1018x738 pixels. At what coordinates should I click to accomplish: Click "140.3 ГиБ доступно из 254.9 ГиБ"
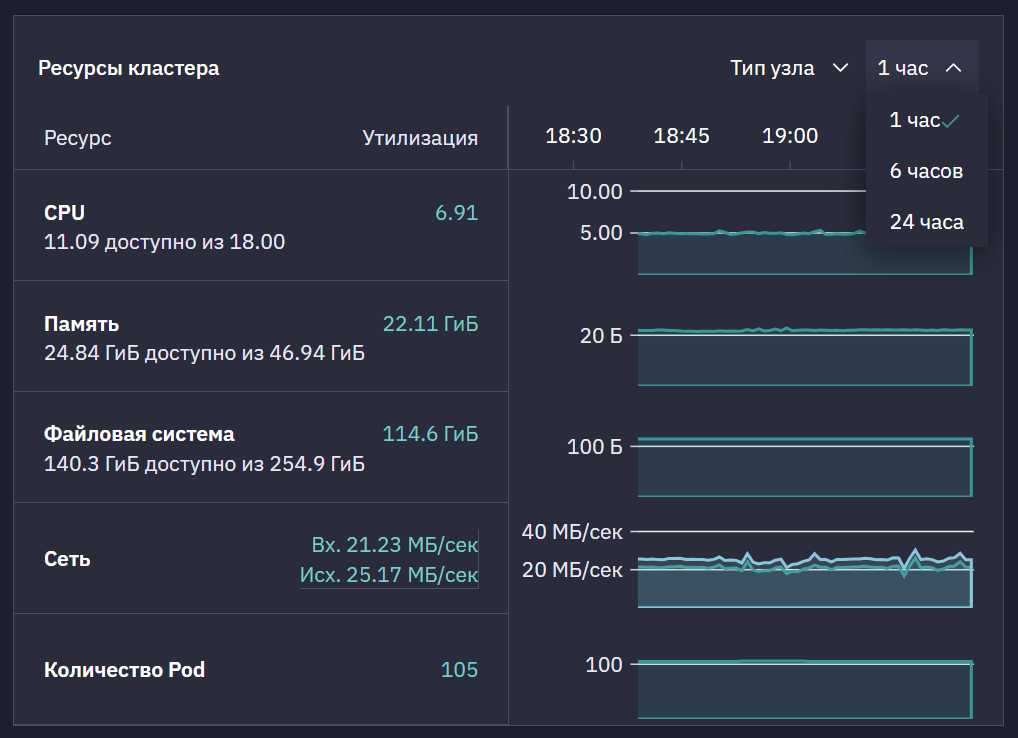pos(205,464)
